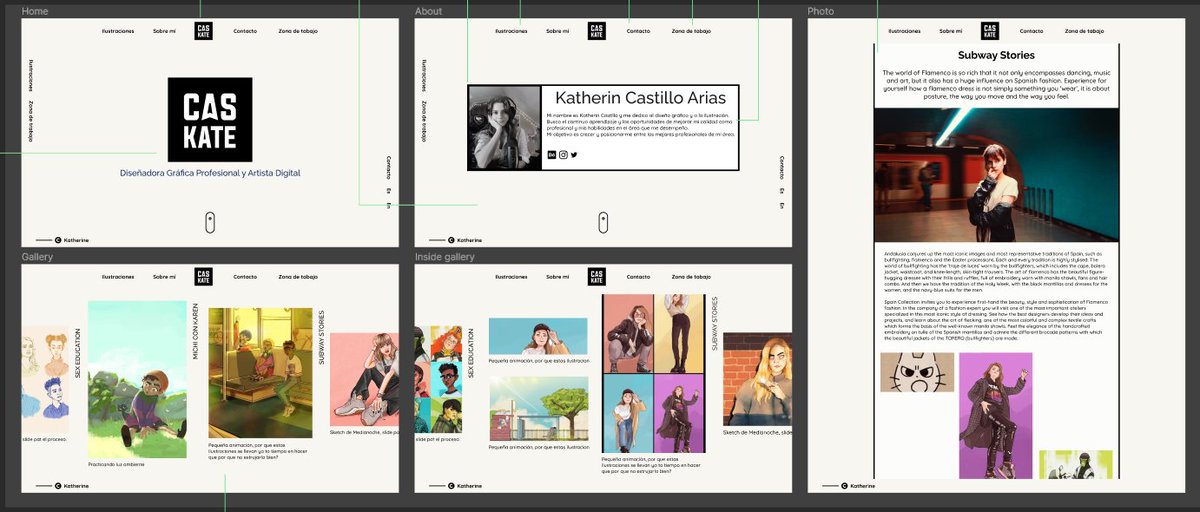Click Ilustraciones in Home artboard top nav

(x=118, y=31)
